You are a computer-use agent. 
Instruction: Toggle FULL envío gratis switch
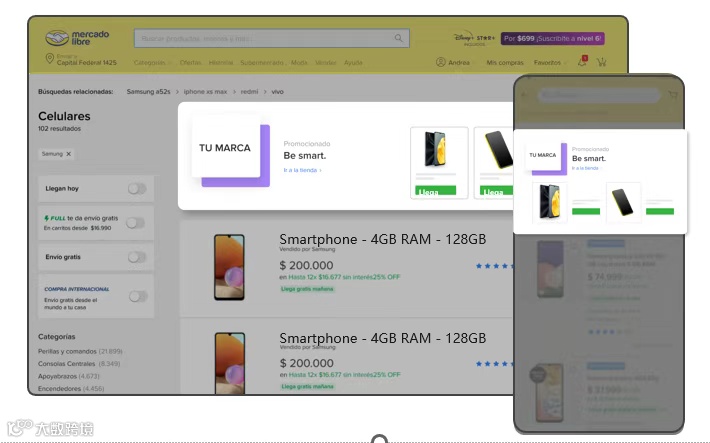point(135,223)
